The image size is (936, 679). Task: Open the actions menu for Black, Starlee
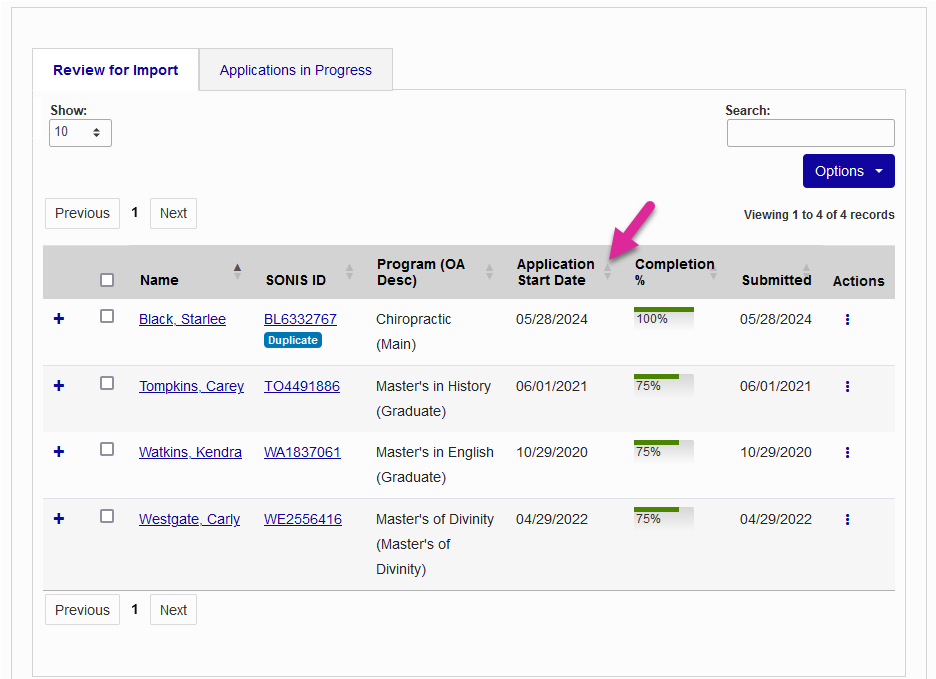tap(847, 319)
